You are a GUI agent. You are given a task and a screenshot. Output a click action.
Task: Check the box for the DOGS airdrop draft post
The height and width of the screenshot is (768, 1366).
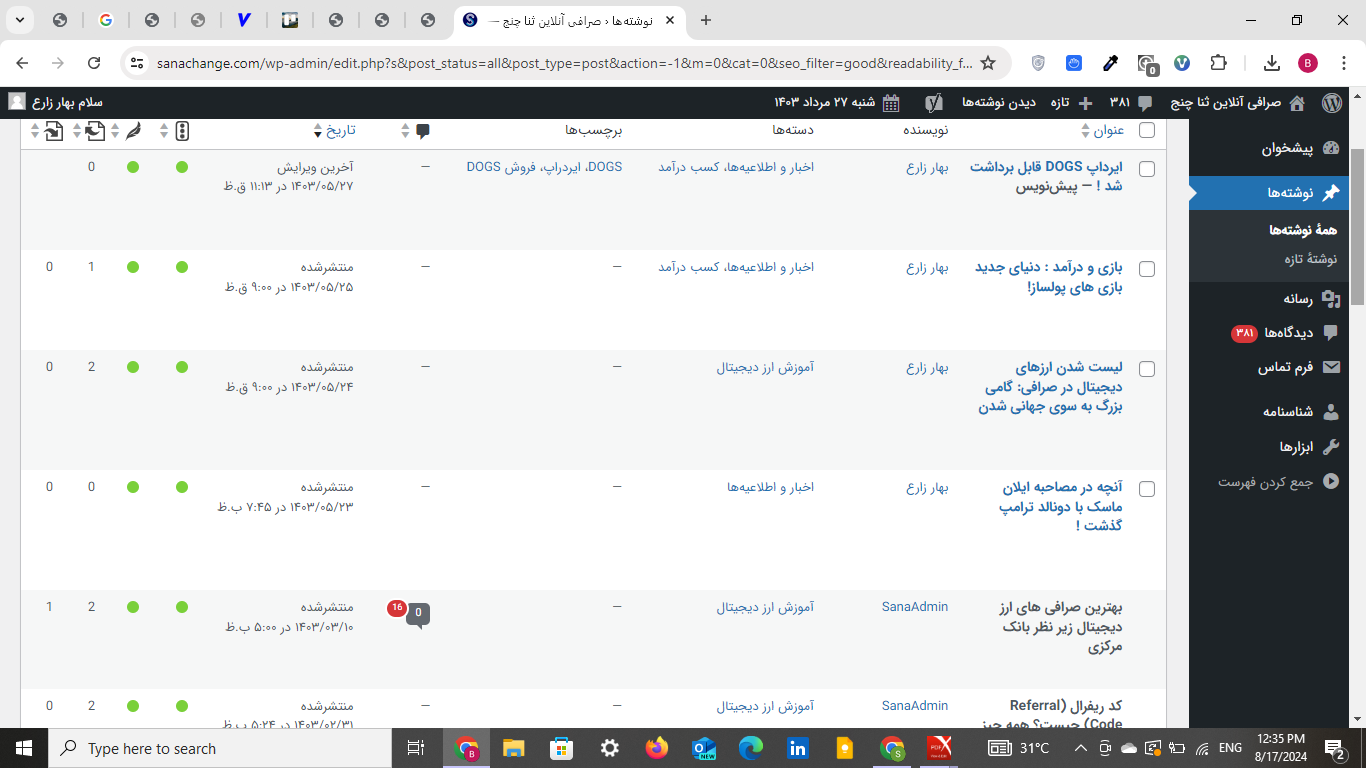(x=1147, y=168)
